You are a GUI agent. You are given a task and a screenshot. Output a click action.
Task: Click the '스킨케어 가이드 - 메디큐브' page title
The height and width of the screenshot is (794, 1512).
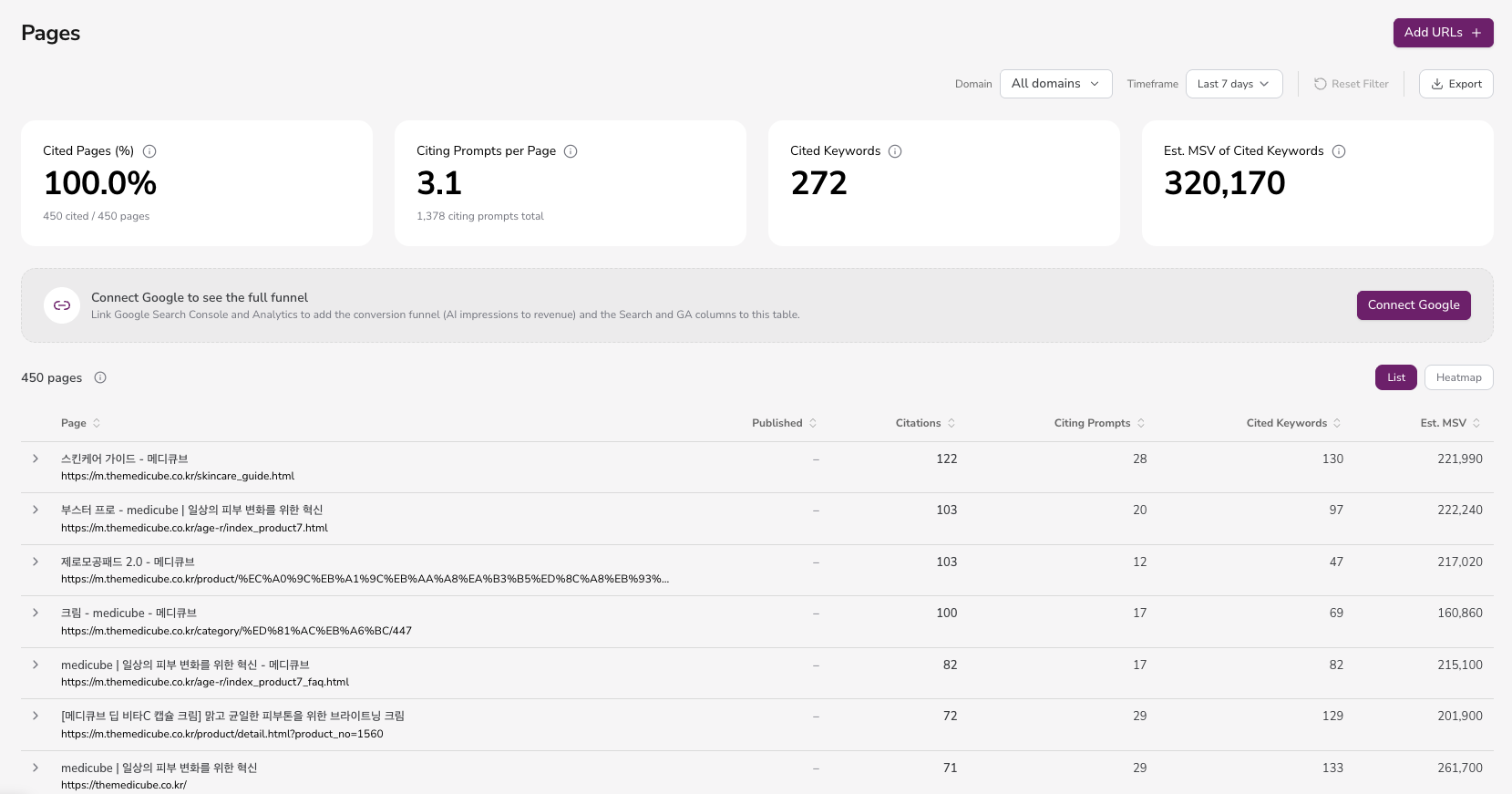point(125,459)
